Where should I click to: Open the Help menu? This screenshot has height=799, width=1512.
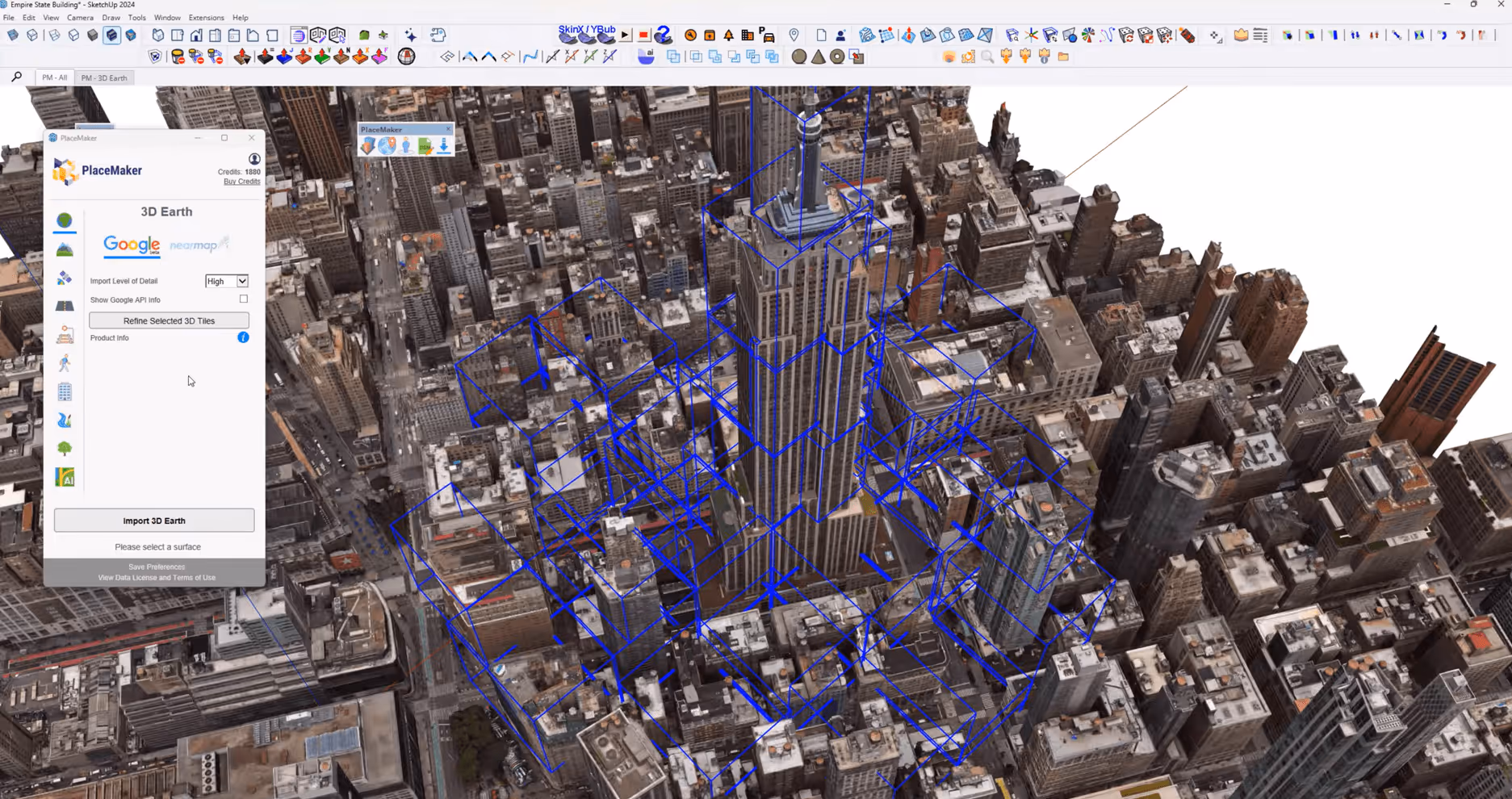241,17
